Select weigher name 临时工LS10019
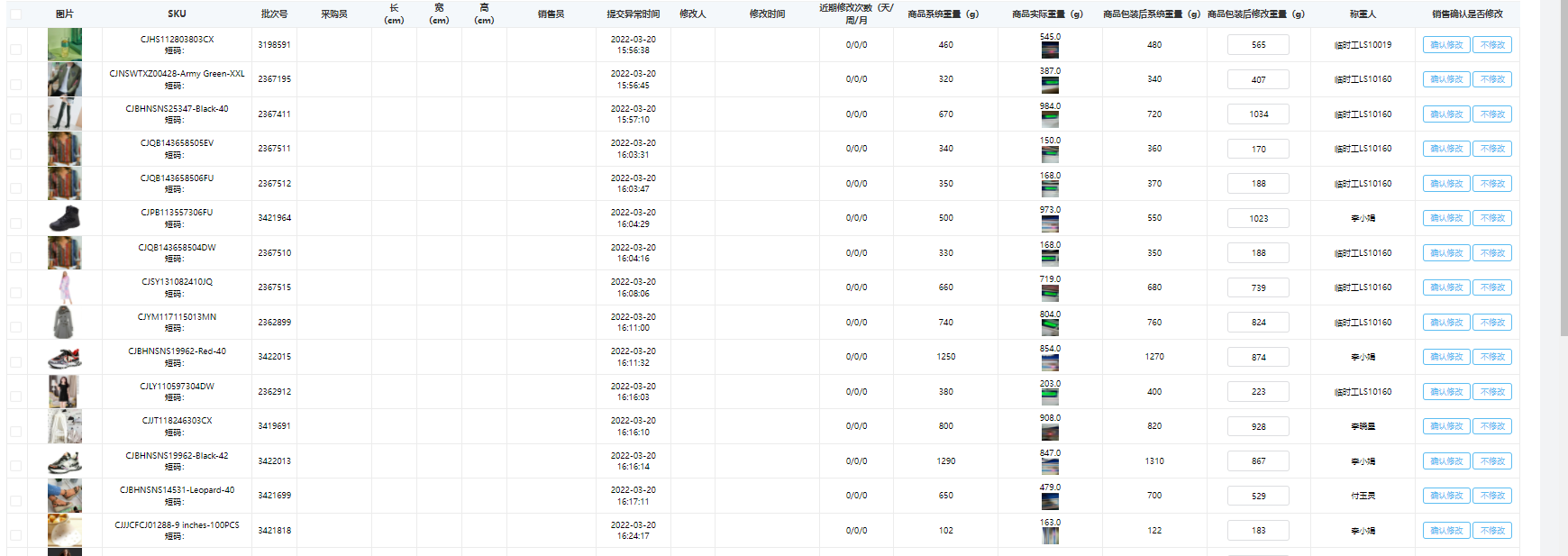Viewport: 1568px width, 556px height. 1363,45
